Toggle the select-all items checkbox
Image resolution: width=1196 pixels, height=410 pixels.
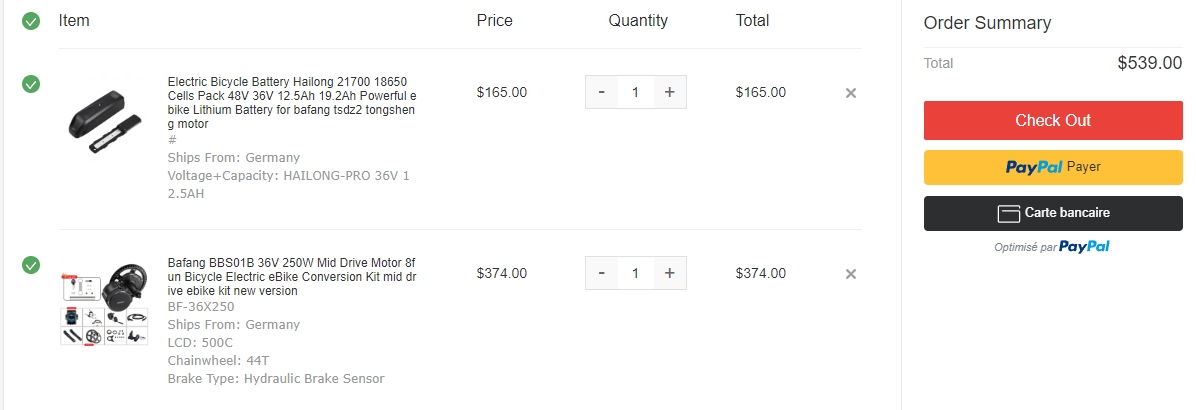[x=31, y=21]
